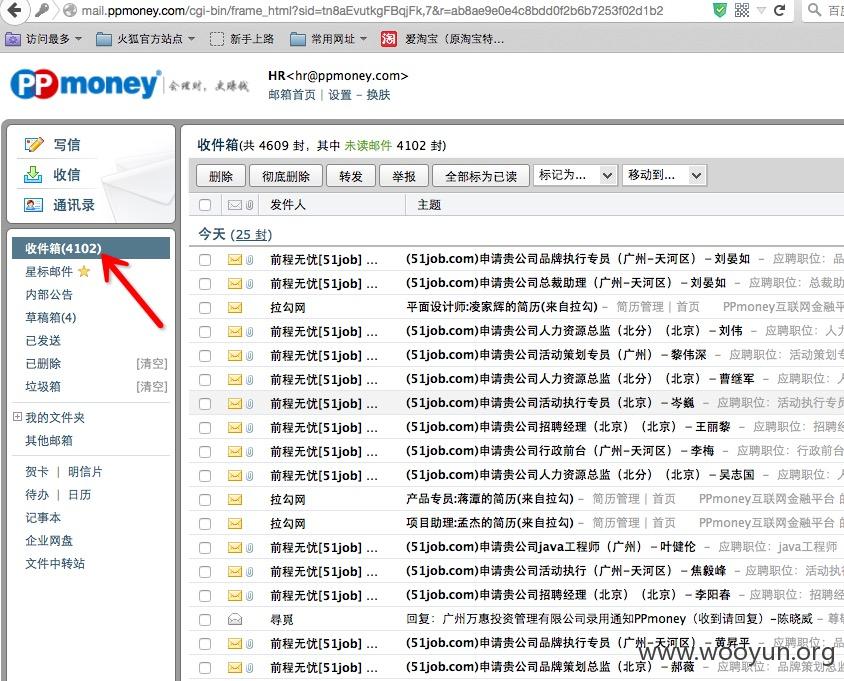Click the 删除 button
The height and width of the screenshot is (681, 844).
[221, 176]
